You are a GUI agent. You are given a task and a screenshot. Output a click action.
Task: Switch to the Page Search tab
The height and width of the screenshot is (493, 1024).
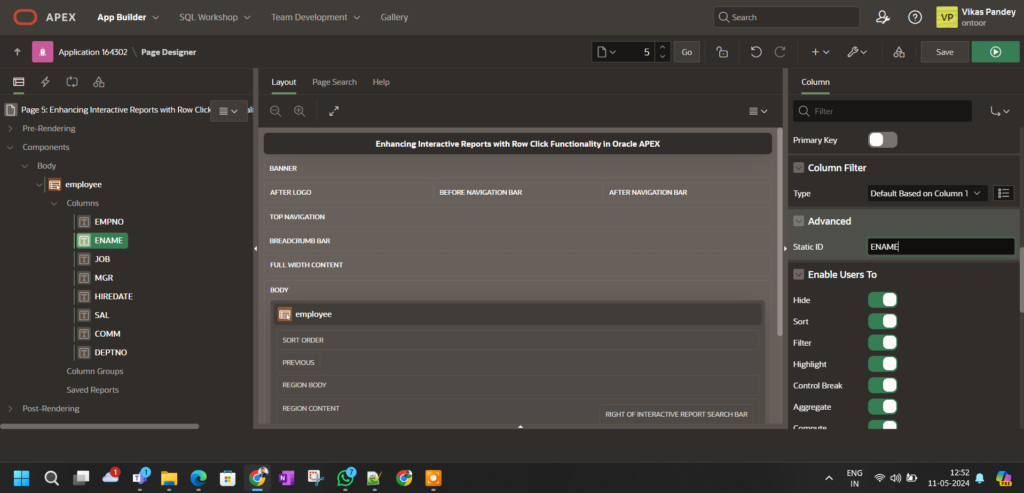click(334, 82)
